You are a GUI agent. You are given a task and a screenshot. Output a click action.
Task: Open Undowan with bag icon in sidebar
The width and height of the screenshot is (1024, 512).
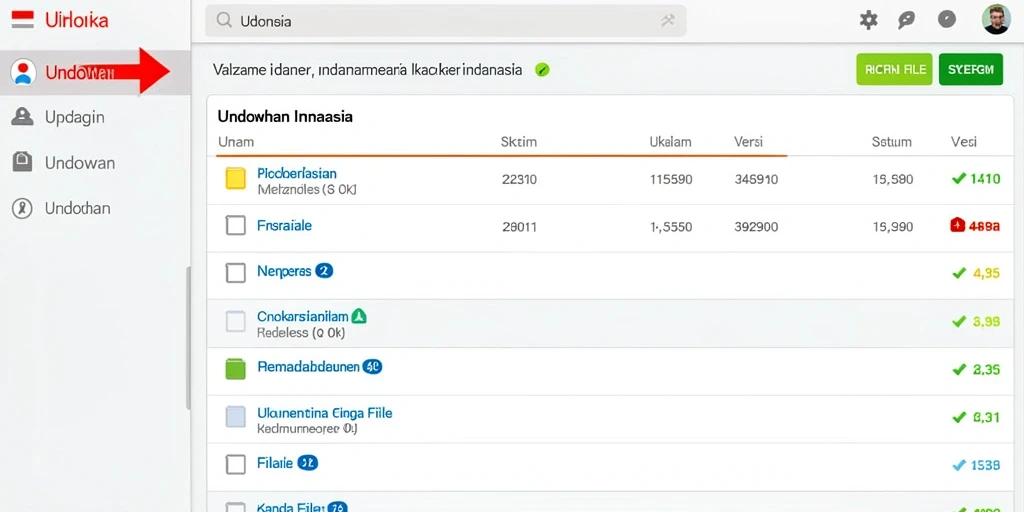click(80, 163)
